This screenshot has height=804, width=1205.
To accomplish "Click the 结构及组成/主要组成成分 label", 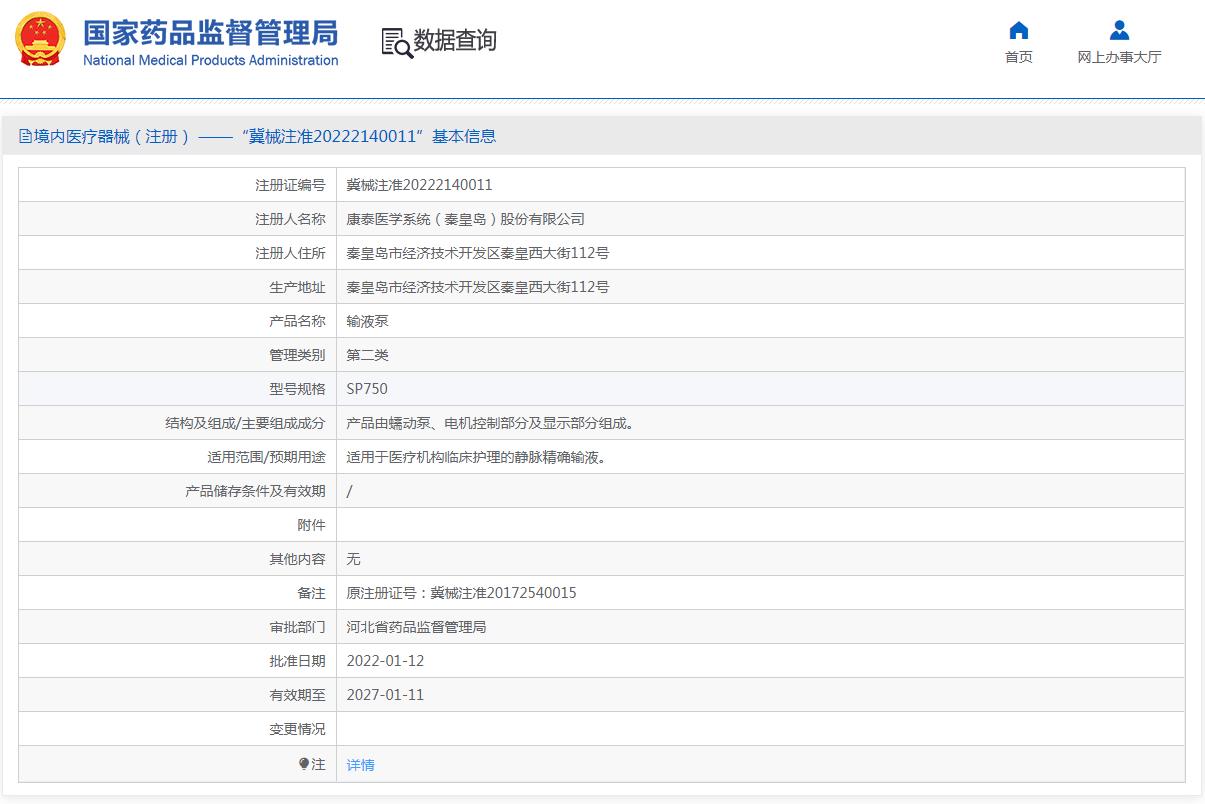I will point(245,423).
